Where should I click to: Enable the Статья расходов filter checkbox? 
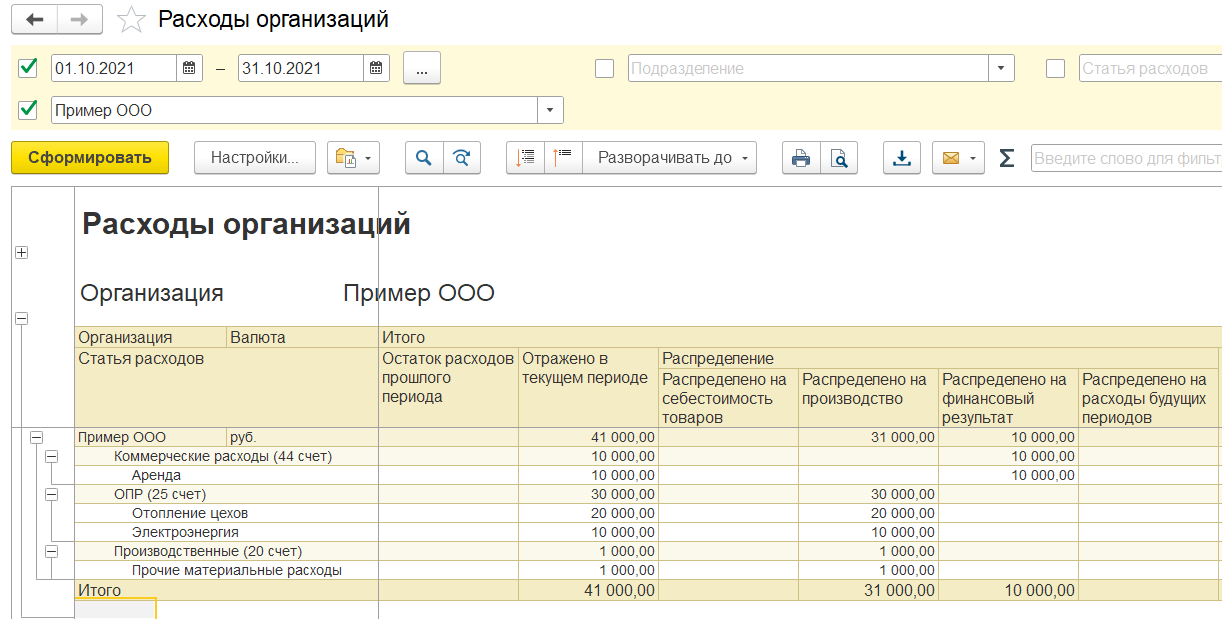tap(1055, 68)
